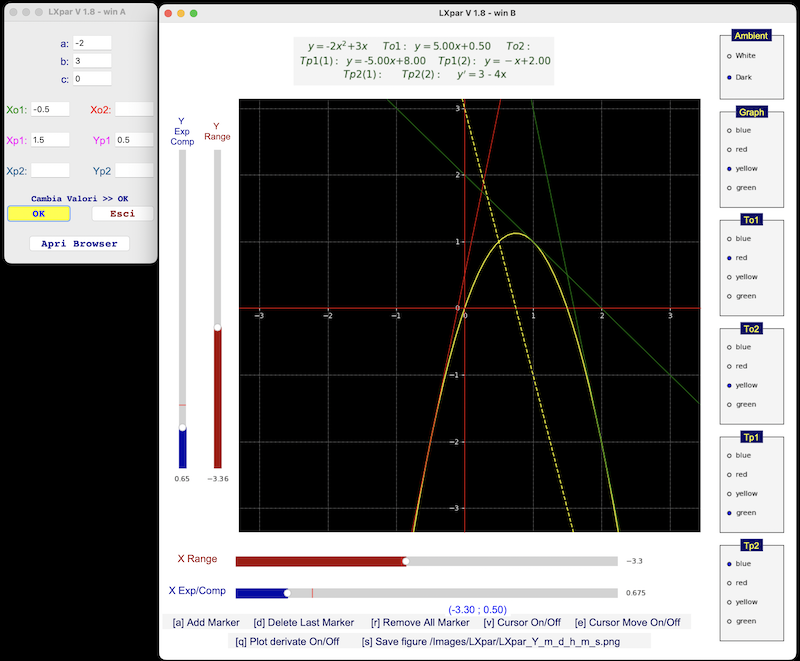Click the [d] Delete Last Marker label
The width and height of the screenshot is (800, 661).
coord(304,623)
